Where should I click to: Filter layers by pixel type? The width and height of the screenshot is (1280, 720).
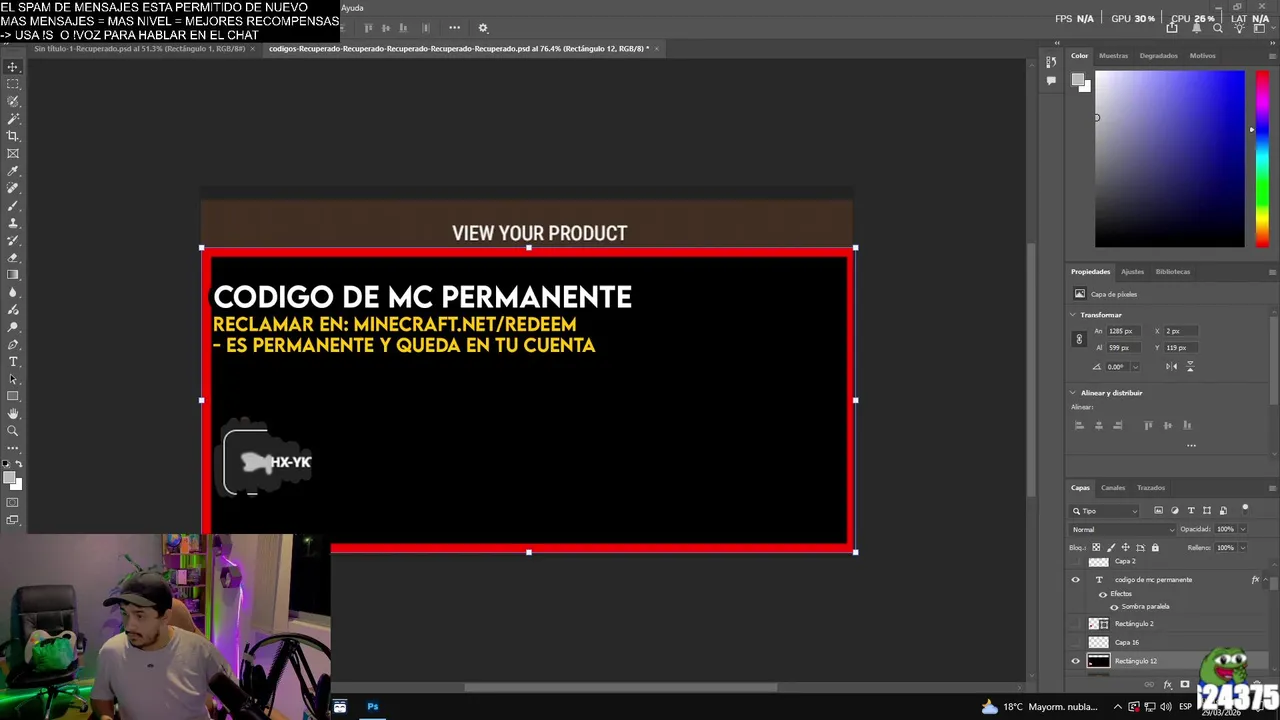pyautogui.click(x=1158, y=511)
